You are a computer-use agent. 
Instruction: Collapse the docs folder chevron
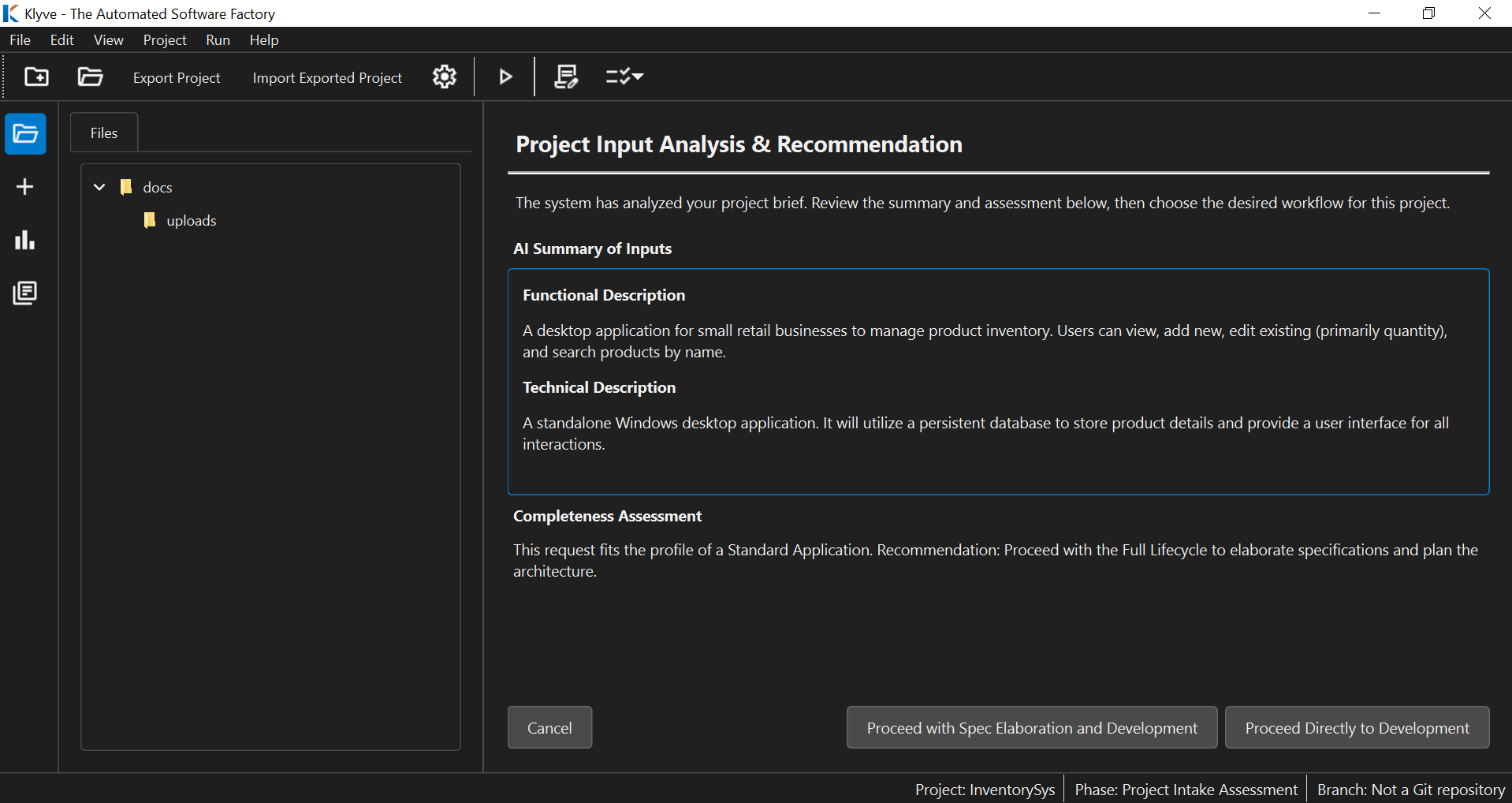click(x=99, y=187)
